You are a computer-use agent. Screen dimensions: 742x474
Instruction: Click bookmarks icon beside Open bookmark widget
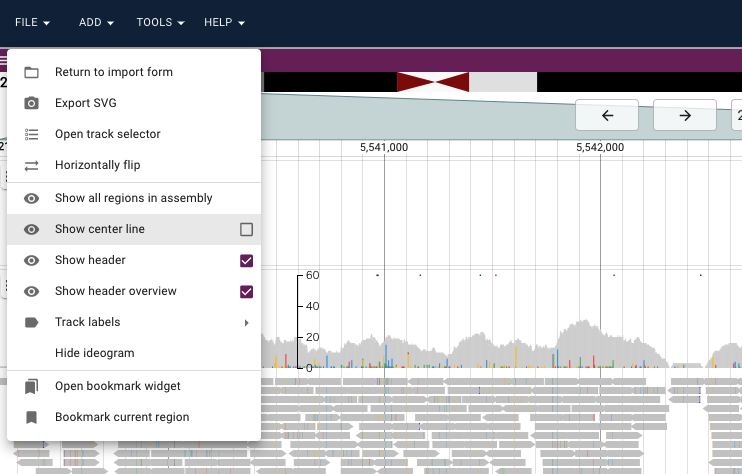click(x=32, y=386)
